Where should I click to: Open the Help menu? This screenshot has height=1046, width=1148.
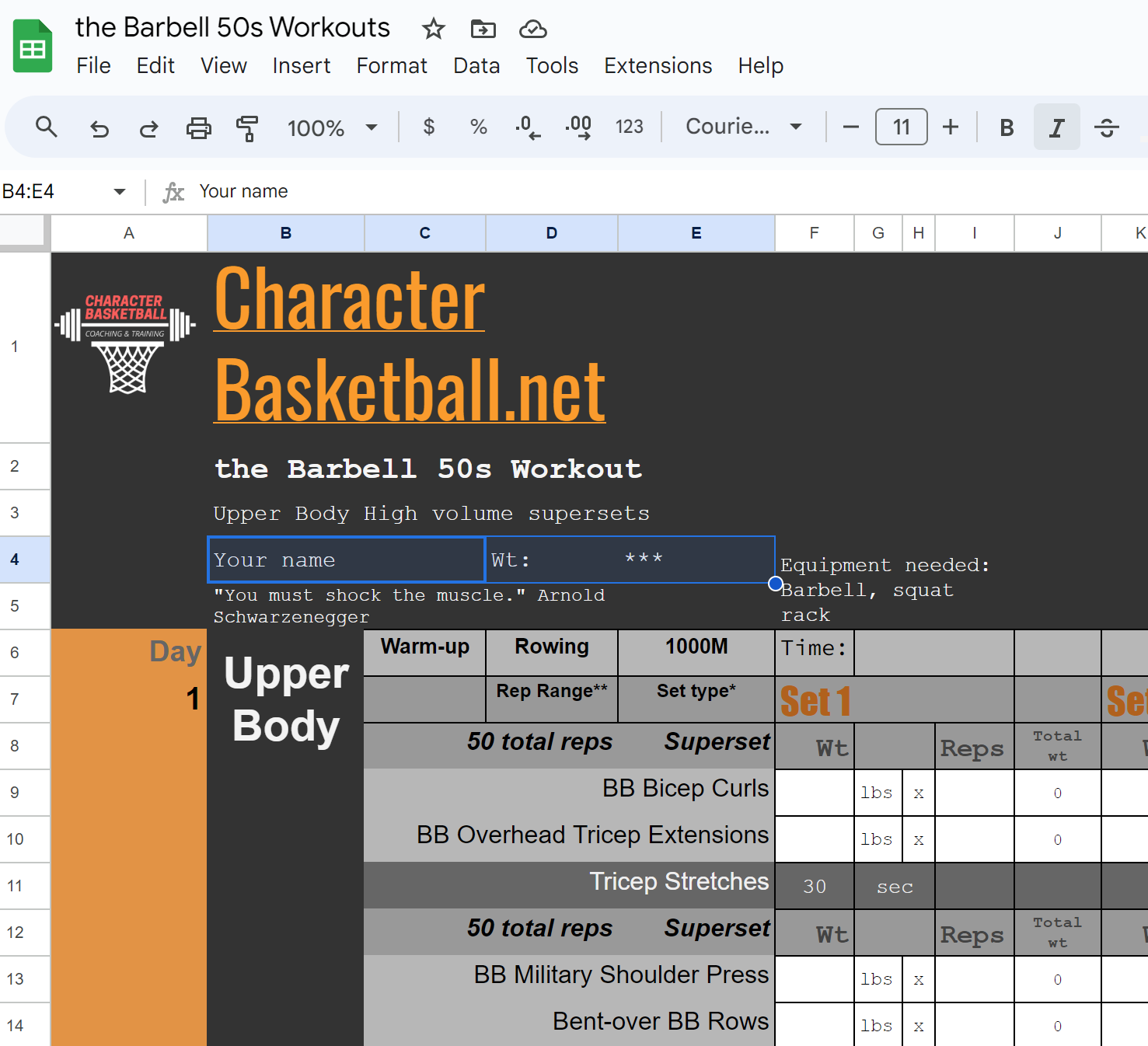tap(761, 66)
